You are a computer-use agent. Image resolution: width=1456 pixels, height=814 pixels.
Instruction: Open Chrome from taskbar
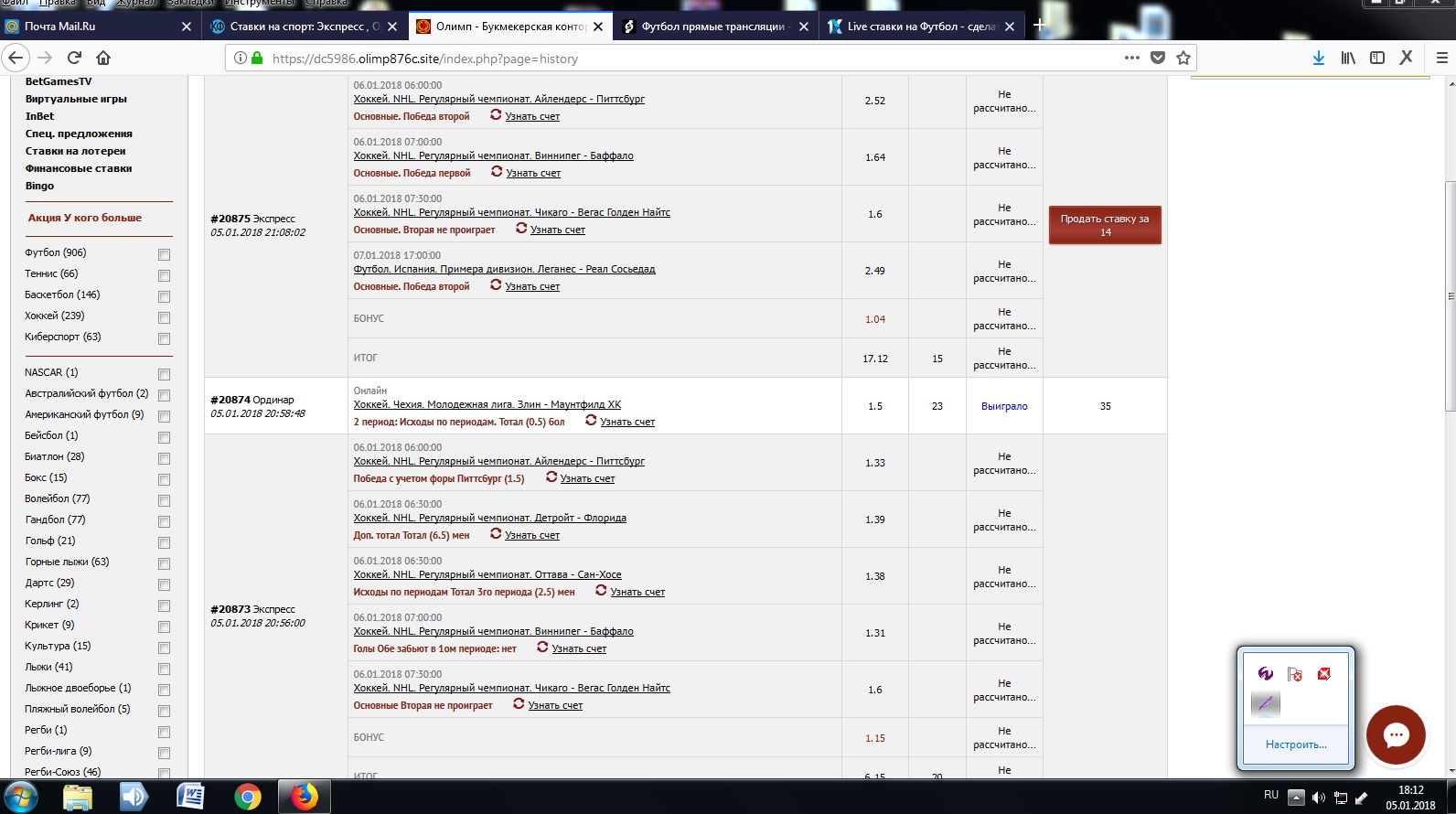click(247, 797)
